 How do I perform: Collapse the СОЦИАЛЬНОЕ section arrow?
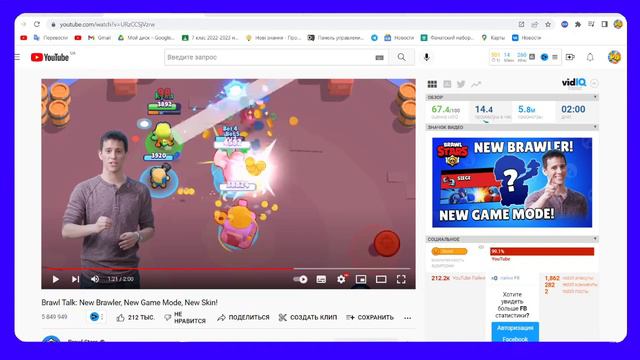click(x=595, y=239)
